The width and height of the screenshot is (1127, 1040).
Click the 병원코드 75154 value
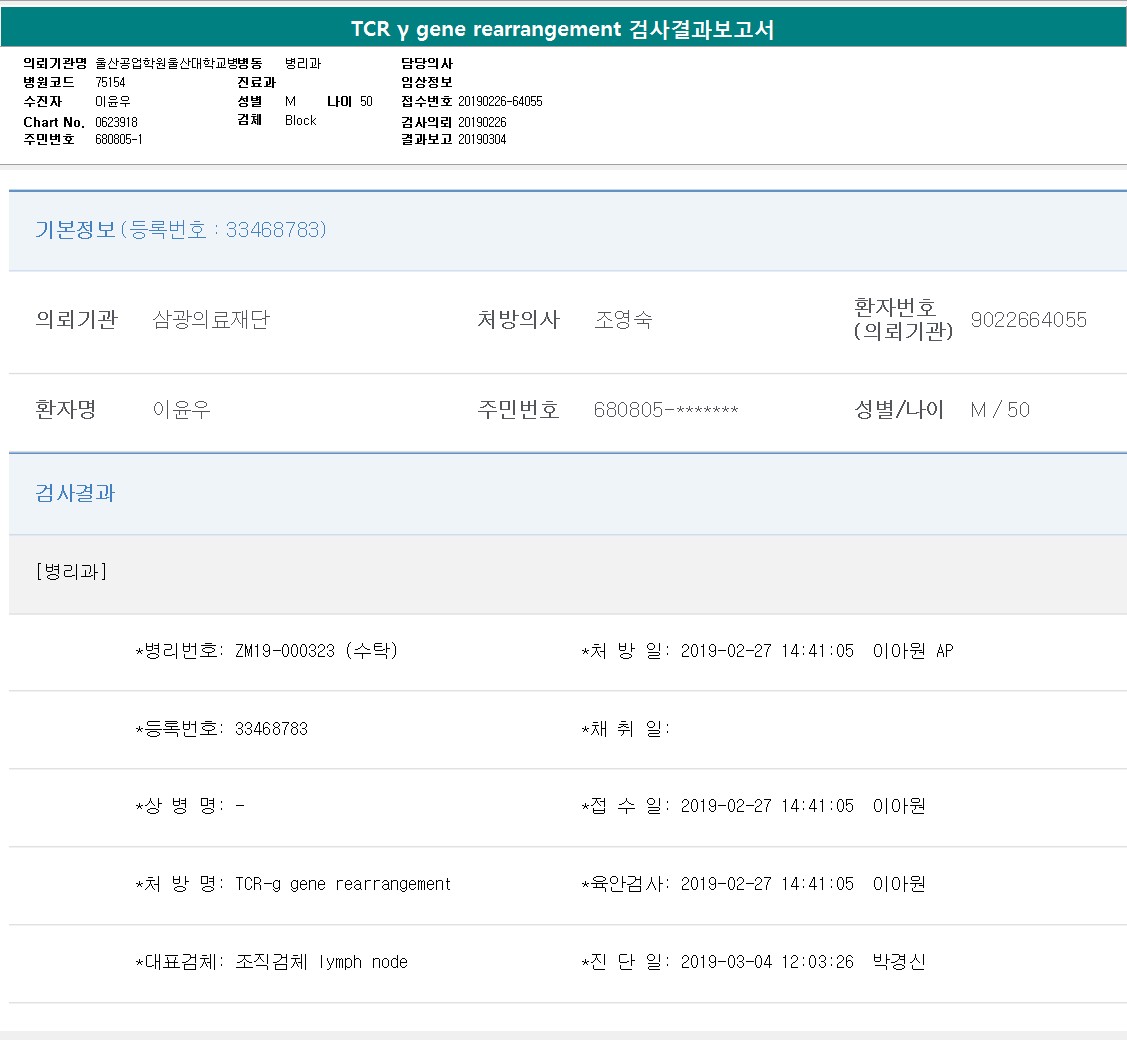[110, 82]
